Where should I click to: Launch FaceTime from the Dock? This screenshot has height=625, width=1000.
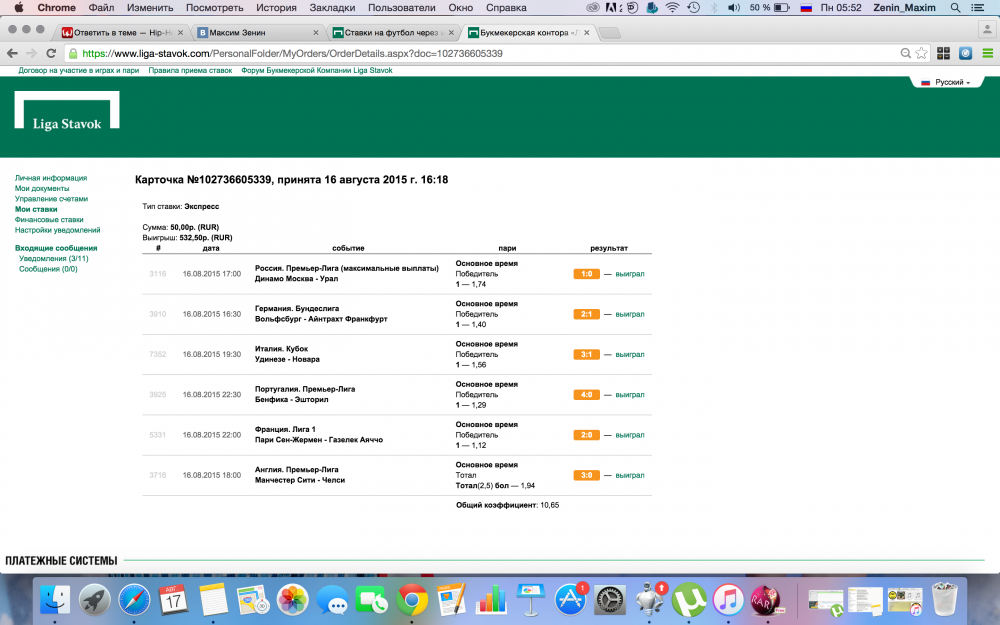(372, 600)
